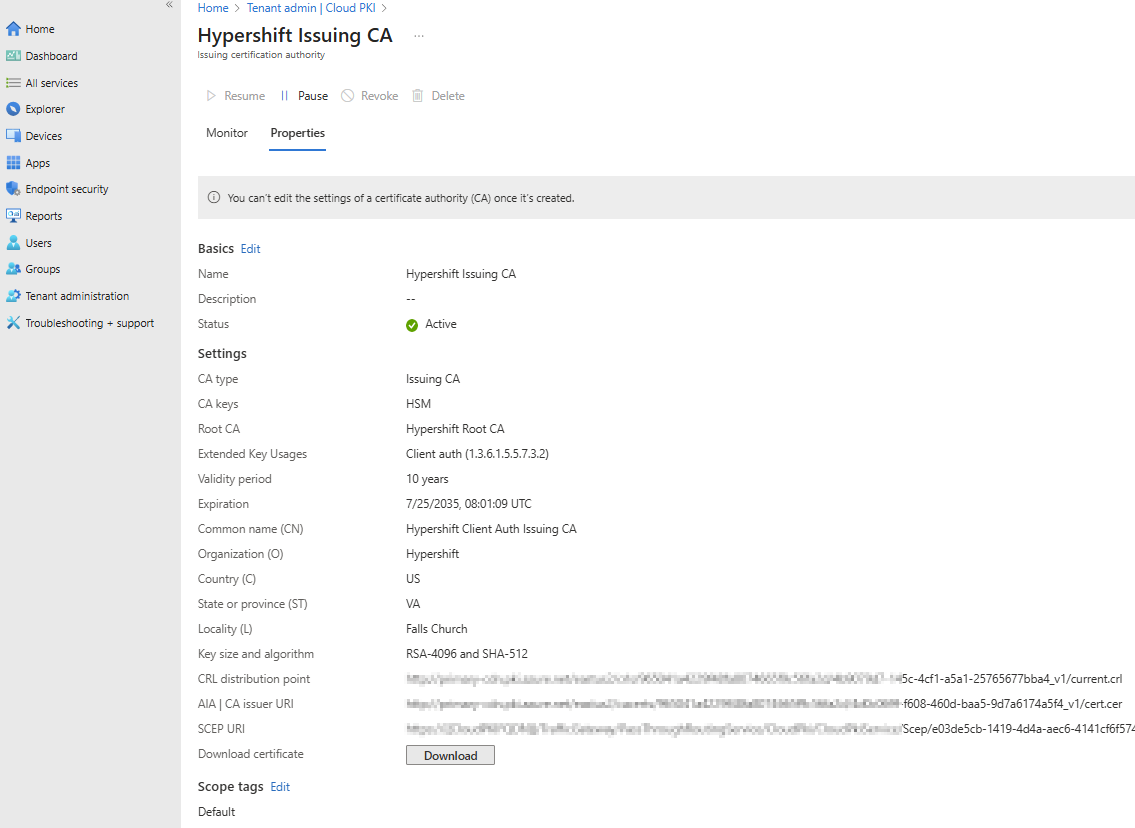Open the Explorer compass icon

pos(13,109)
